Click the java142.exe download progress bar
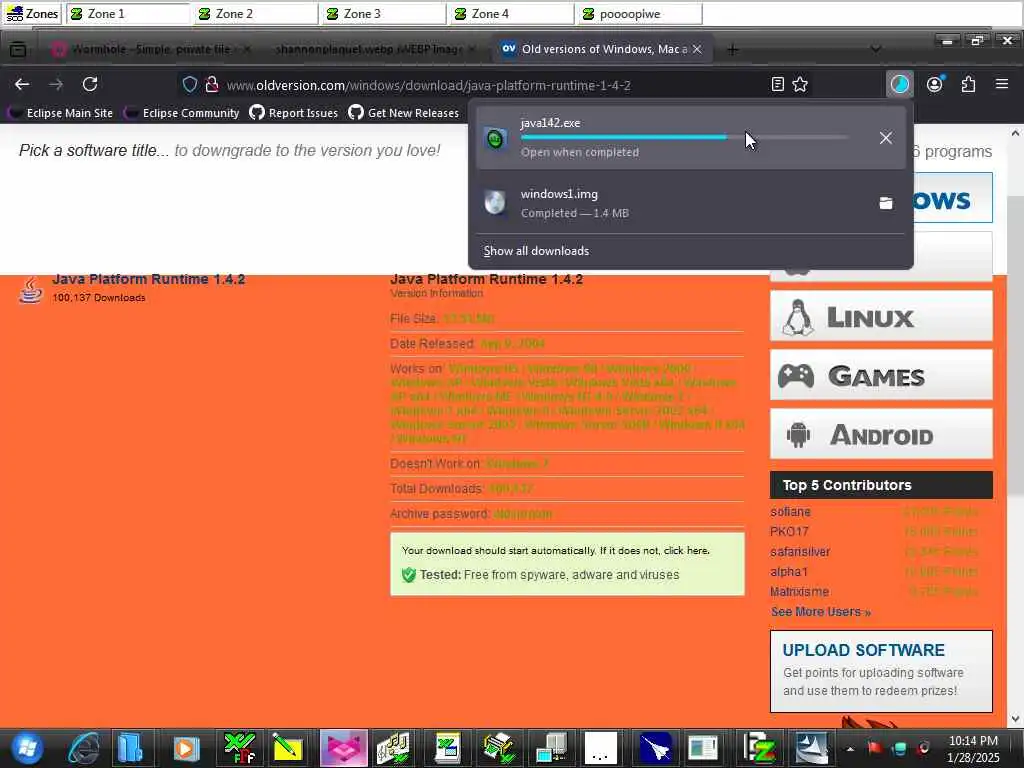The height and width of the screenshot is (768, 1024). 684,137
